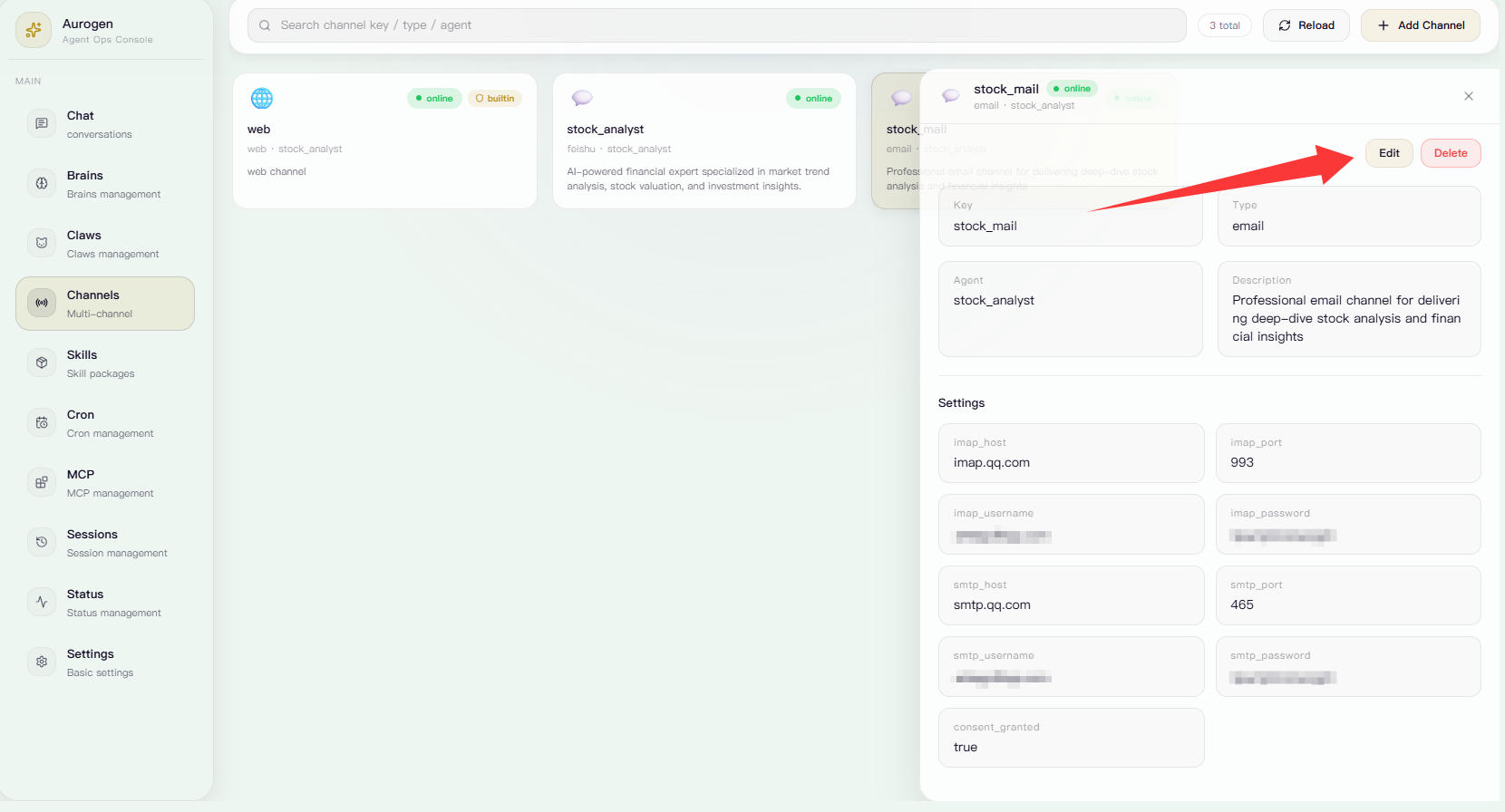The height and width of the screenshot is (812, 1505).
Task: Click the blurred imap_username value
Action: point(1003,536)
